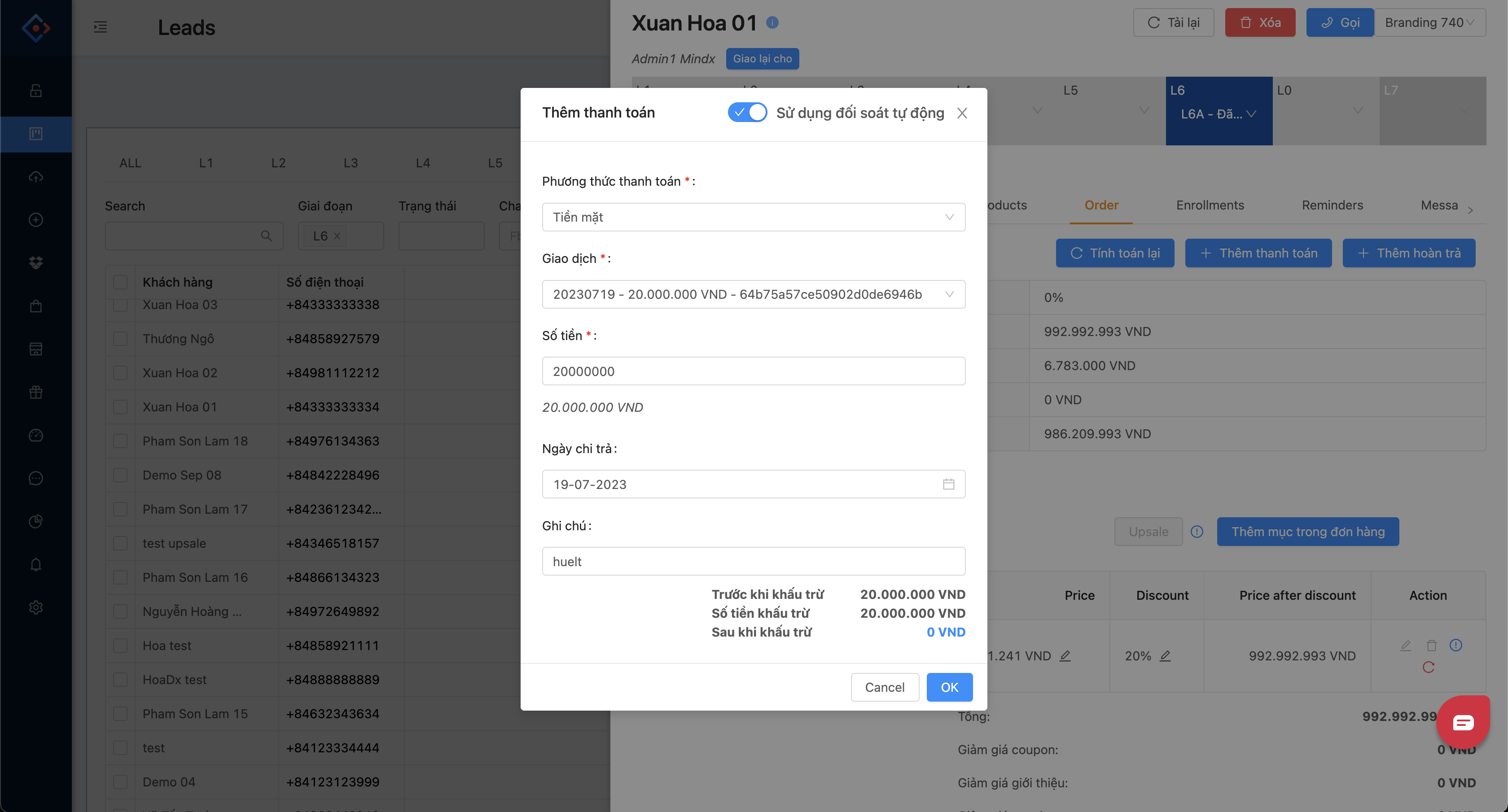Open settings gear in left sidebar

click(x=36, y=607)
